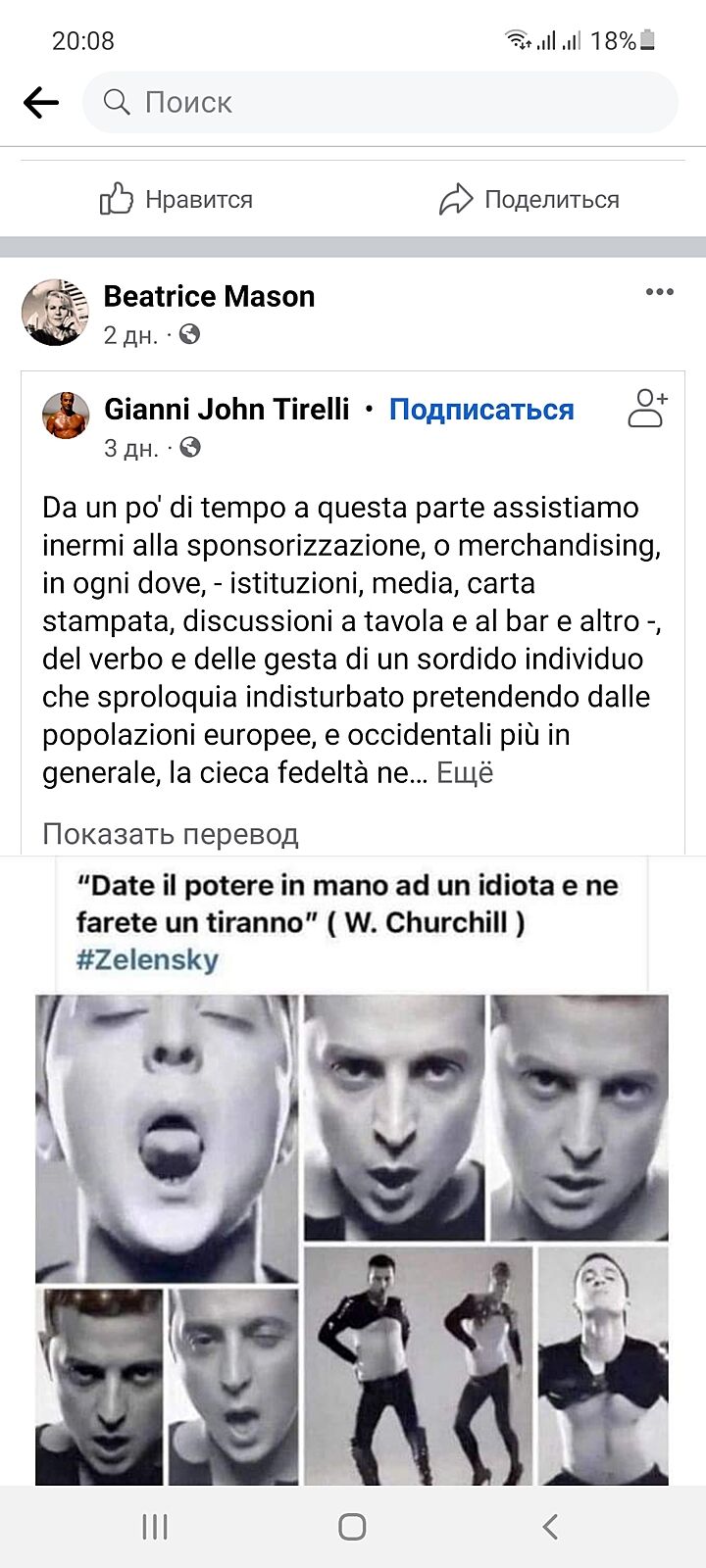Open Beatrice Mason's profile name
This screenshot has width=706, height=1568.
[209, 296]
